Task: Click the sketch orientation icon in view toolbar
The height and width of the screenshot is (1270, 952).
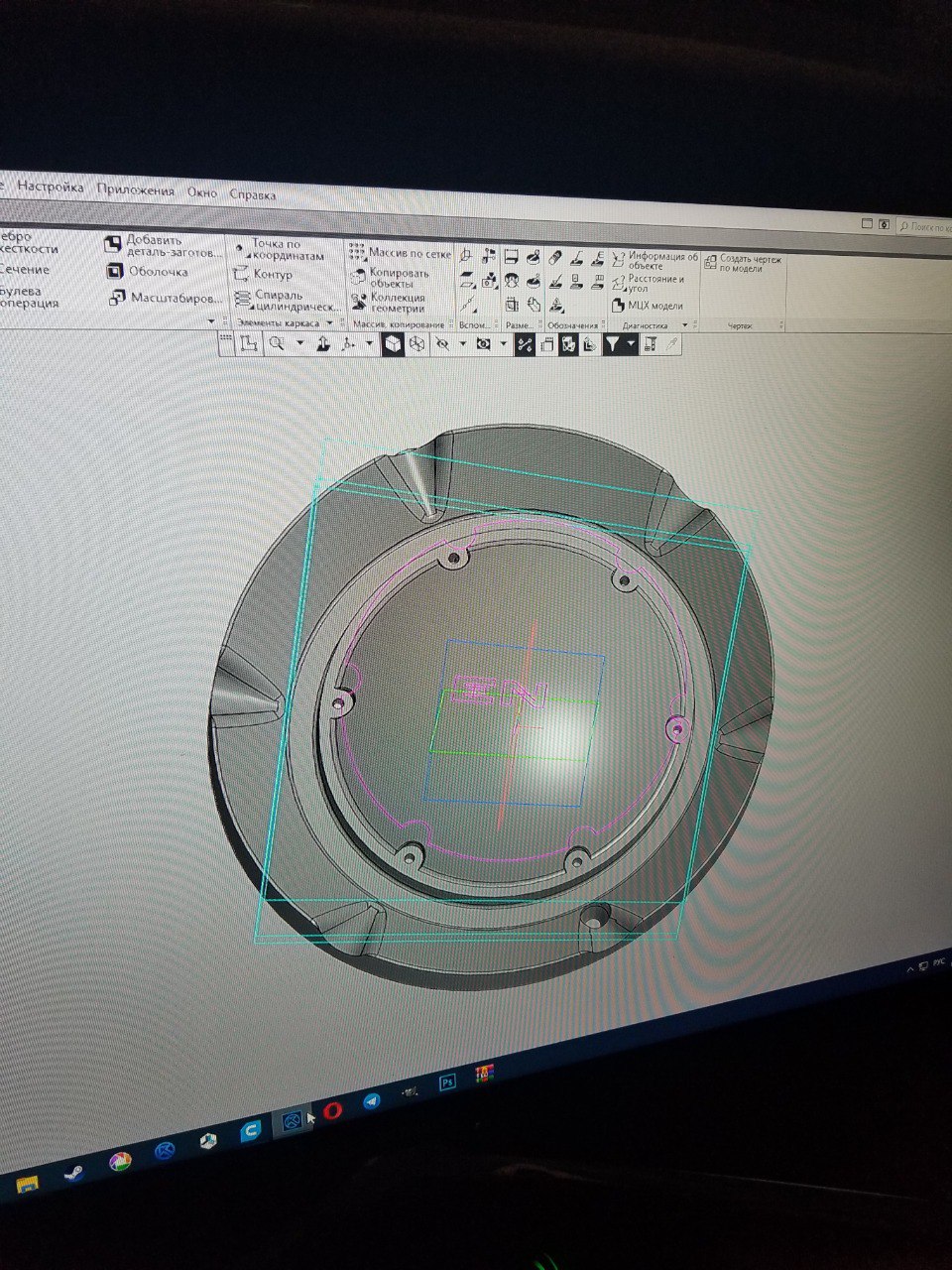Action: point(248,343)
